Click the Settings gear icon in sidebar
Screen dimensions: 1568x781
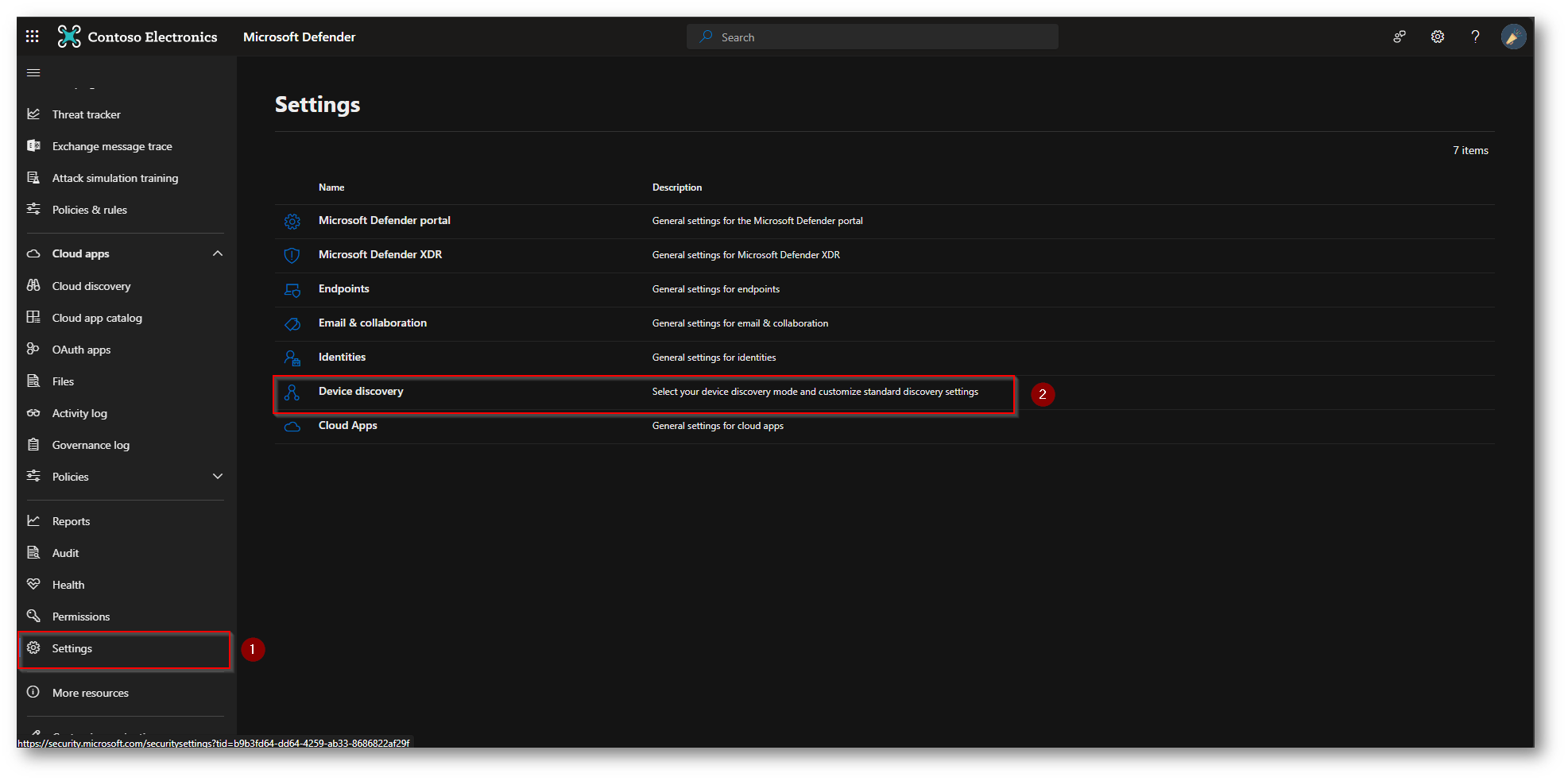click(x=33, y=648)
